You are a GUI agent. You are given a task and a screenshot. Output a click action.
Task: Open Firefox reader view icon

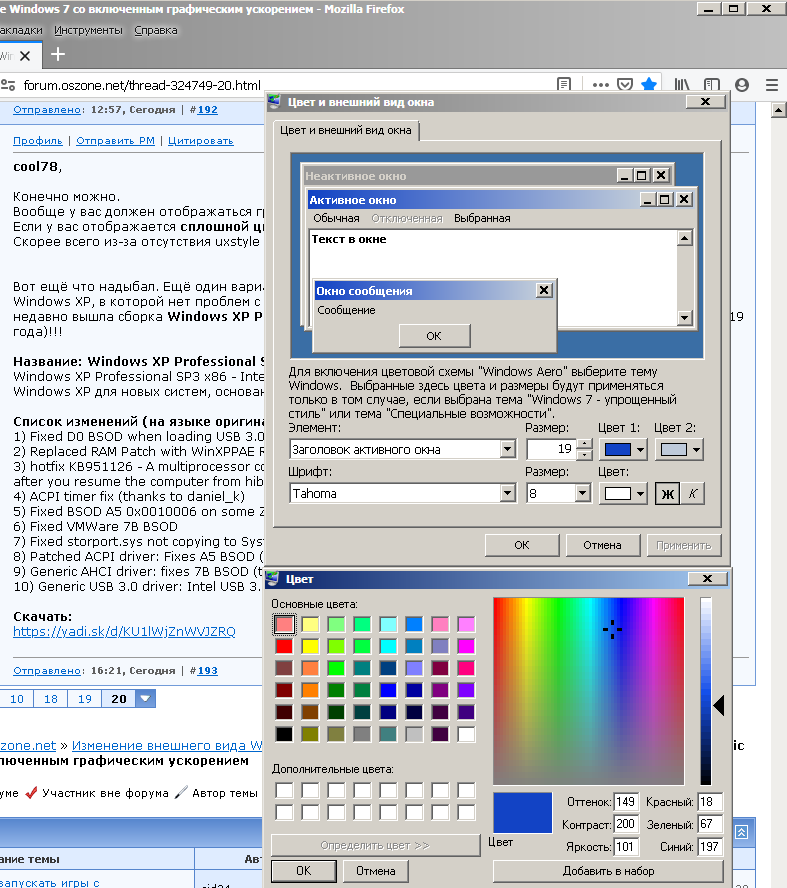[564, 84]
